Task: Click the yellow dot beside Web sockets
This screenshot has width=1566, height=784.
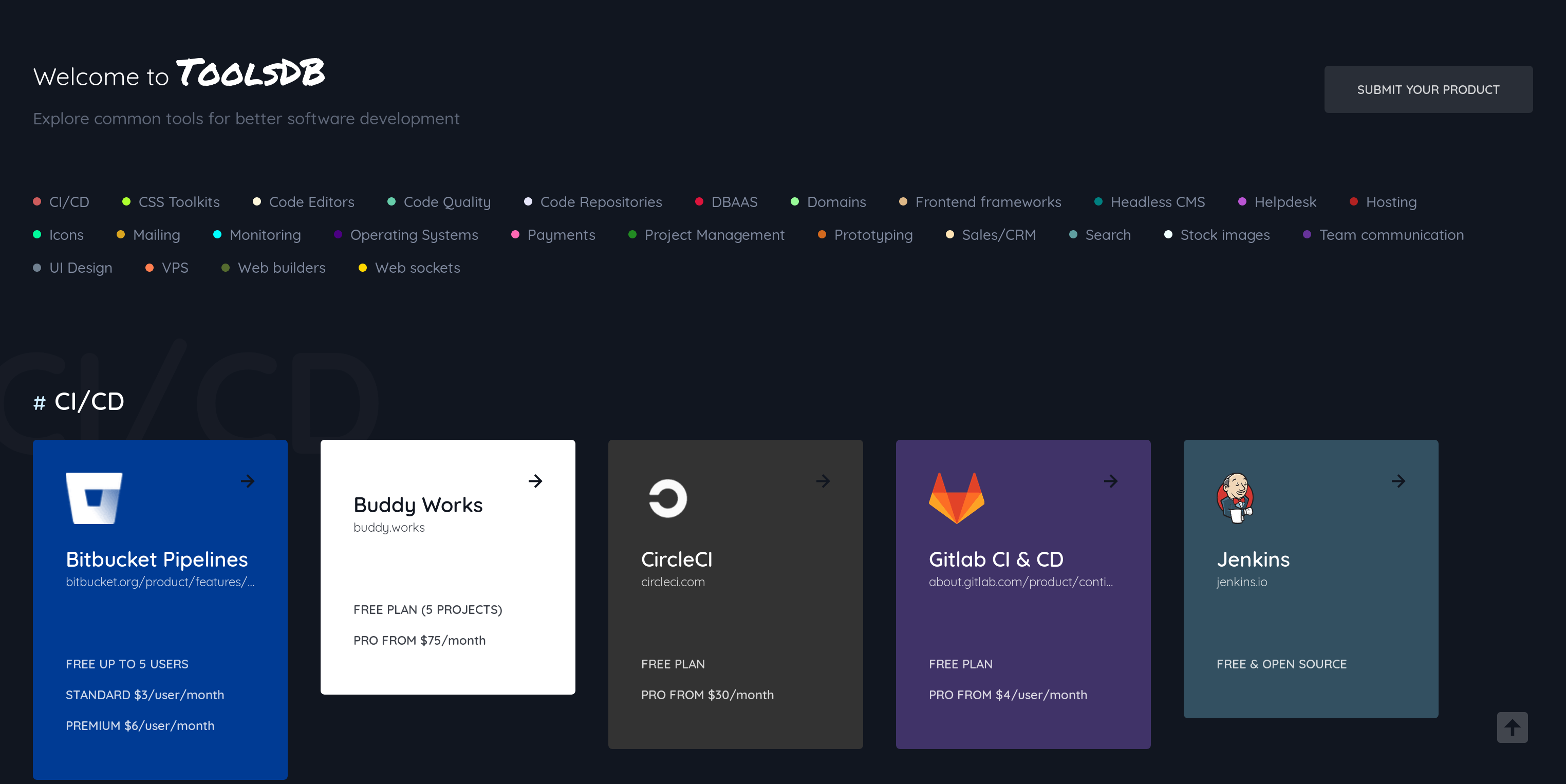Action: (x=362, y=268)
